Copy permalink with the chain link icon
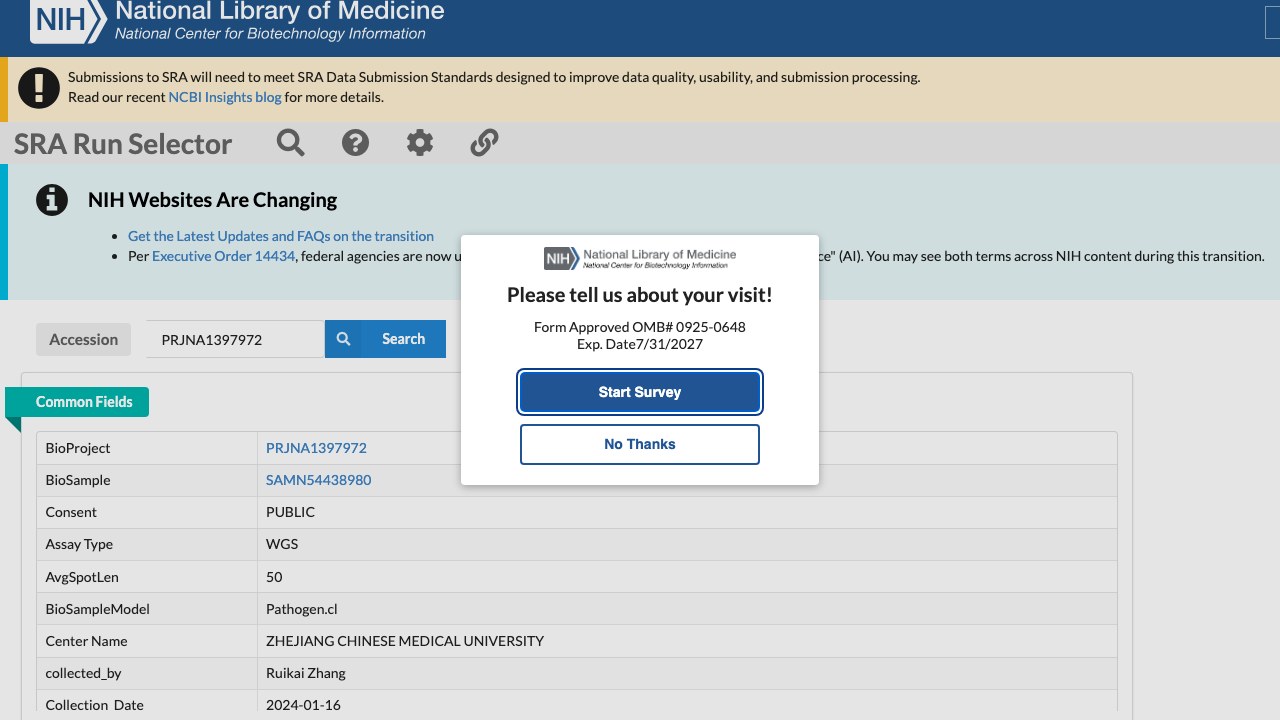The height and width of the screenshot is (720, 1280). pyautogui.click(x=484, y=143)
